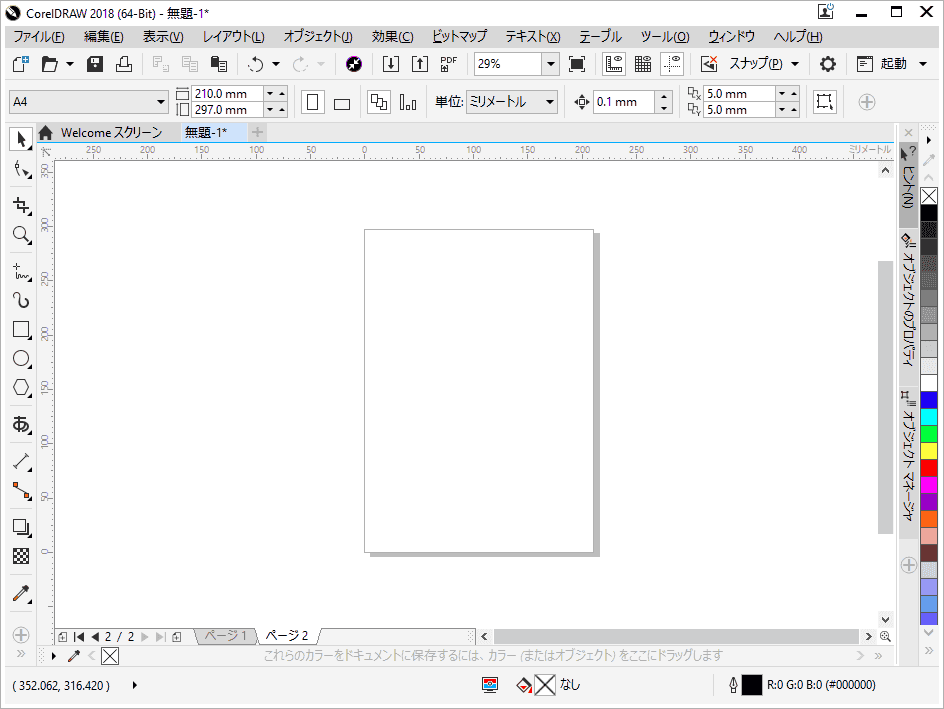Screen dimensions: 944x709
Task: Toggle Show grid button
Action: [x=643, y=64]
